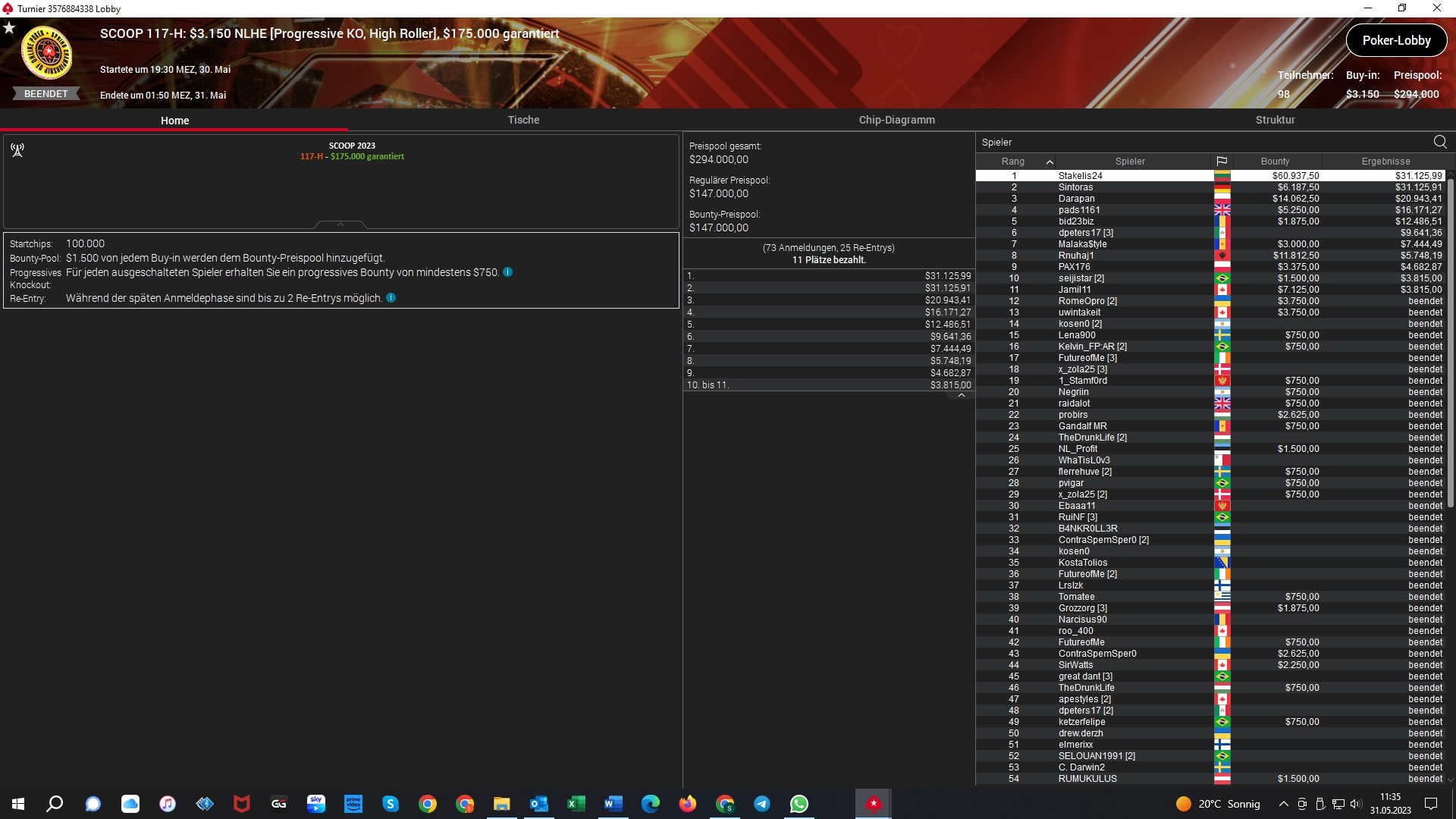
Task: Select player Sintoras in the ranking
Action: tap(1210, 187)
